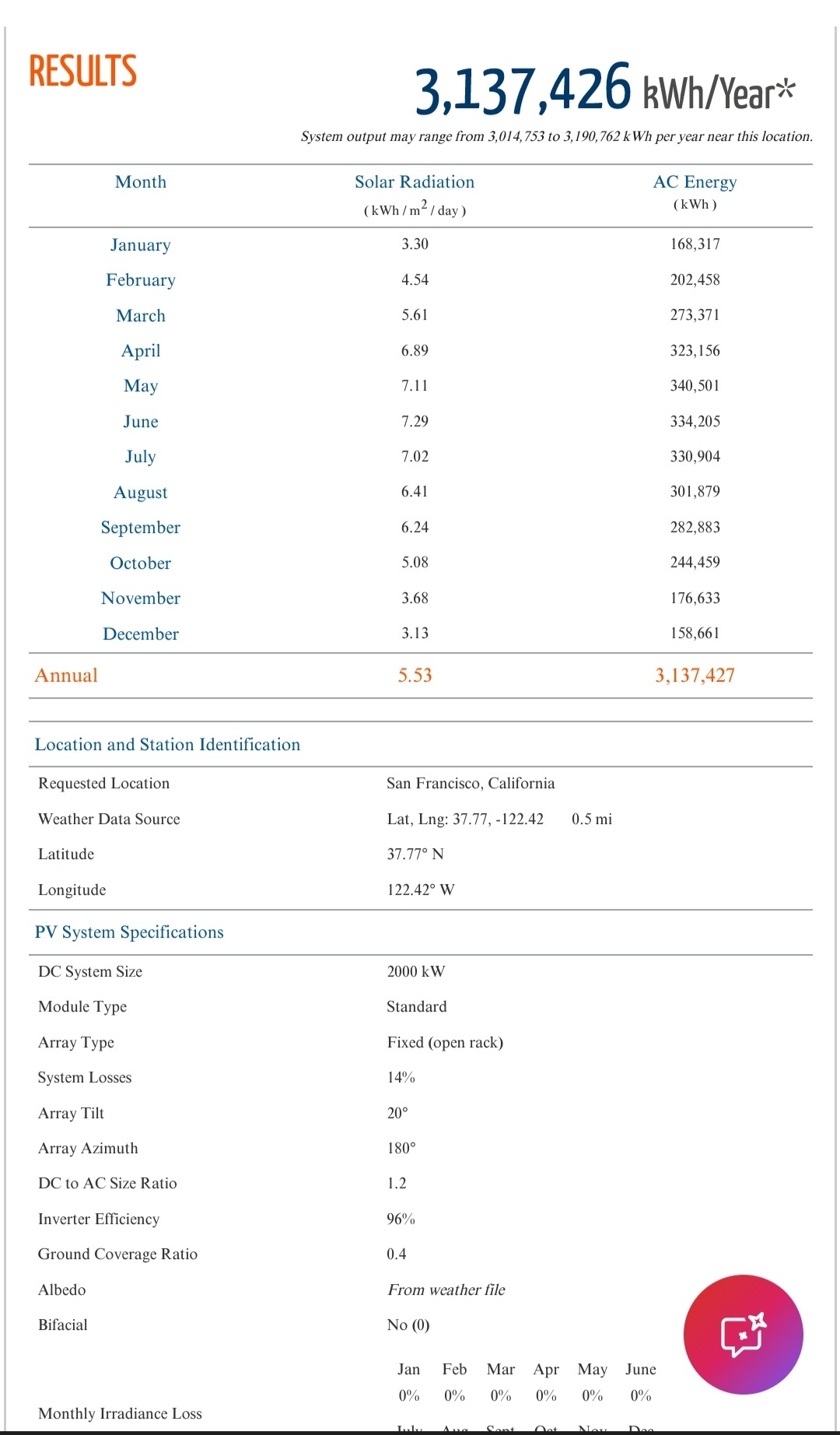Click the AC Energy column header

click(x=695, y=182)
